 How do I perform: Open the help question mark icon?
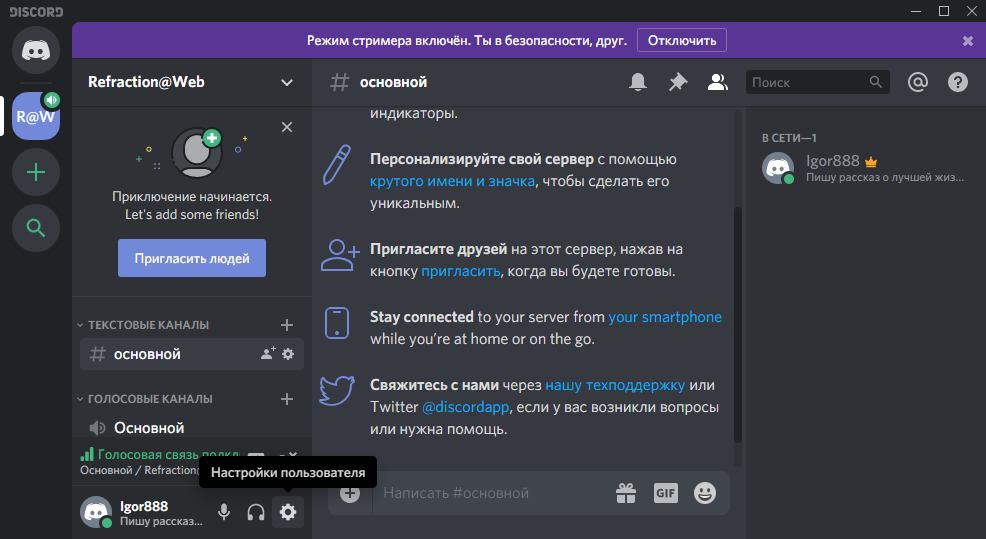tap(958, 82)
